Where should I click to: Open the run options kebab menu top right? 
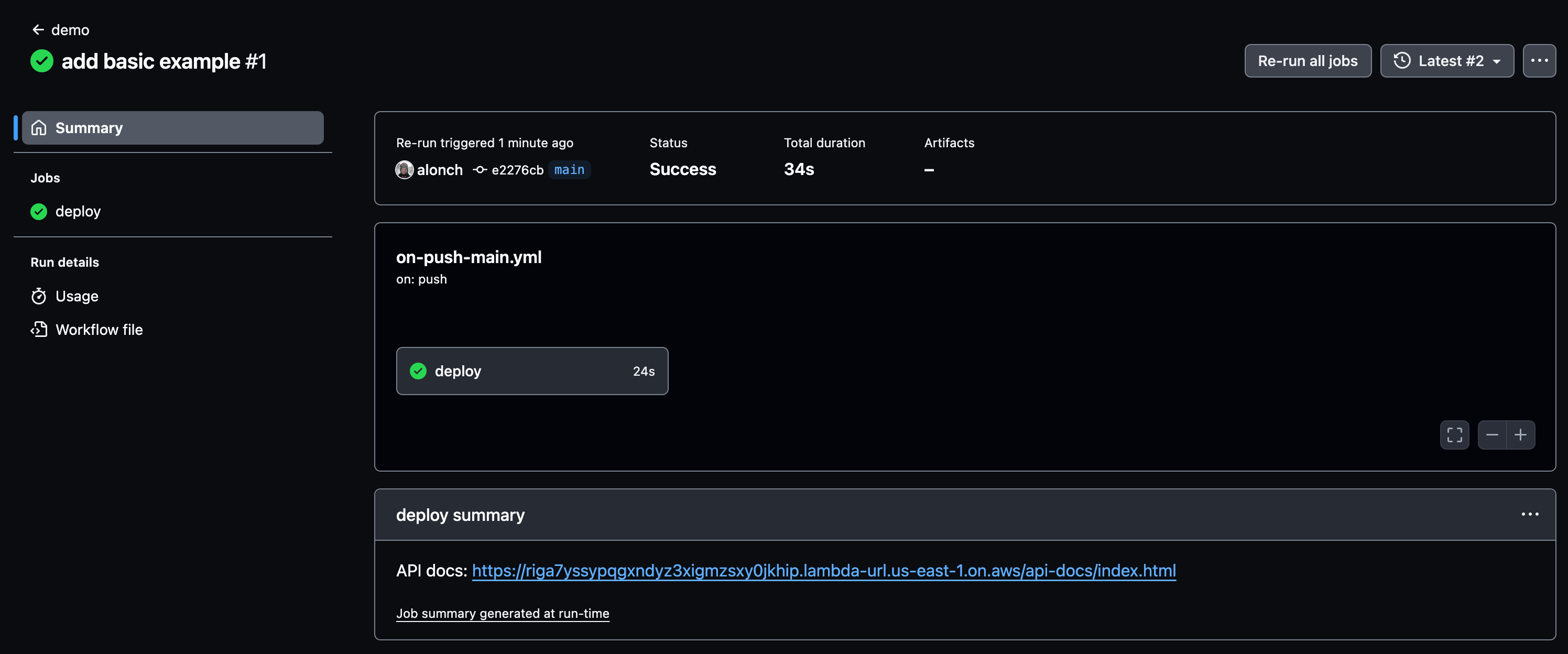point(1539,60)
